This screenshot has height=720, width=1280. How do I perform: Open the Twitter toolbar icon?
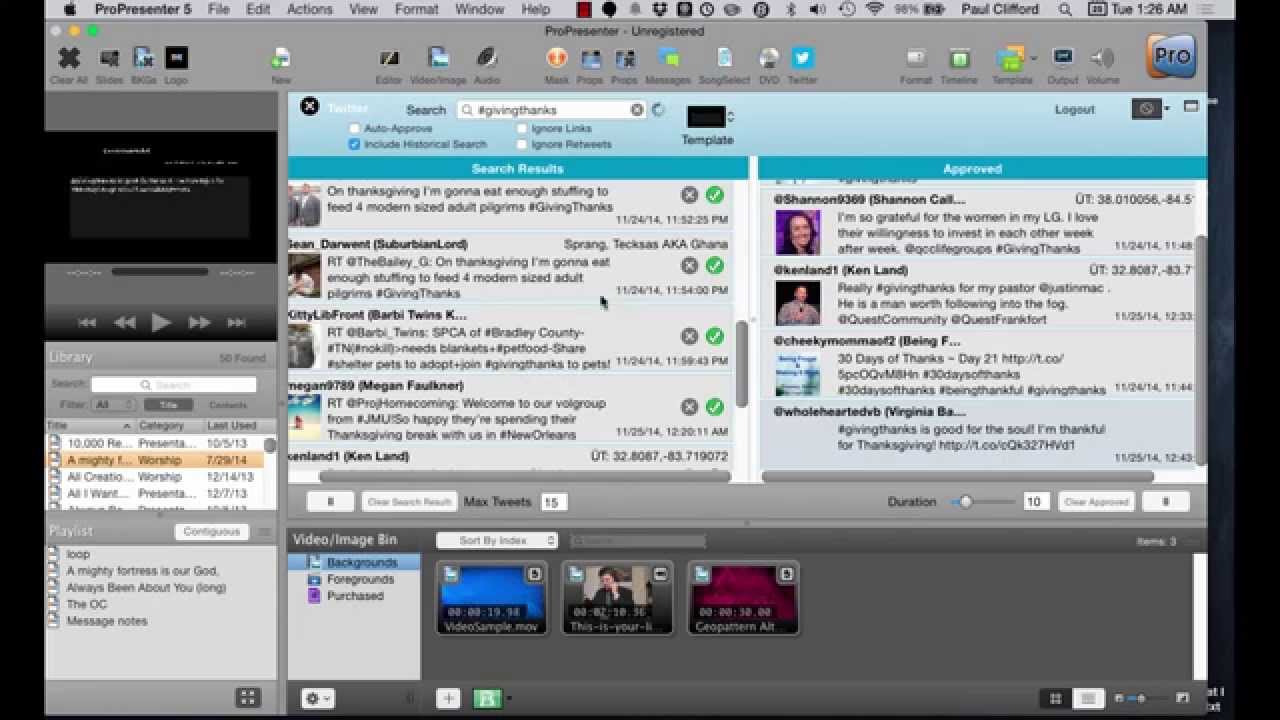[x=802, y=58]
